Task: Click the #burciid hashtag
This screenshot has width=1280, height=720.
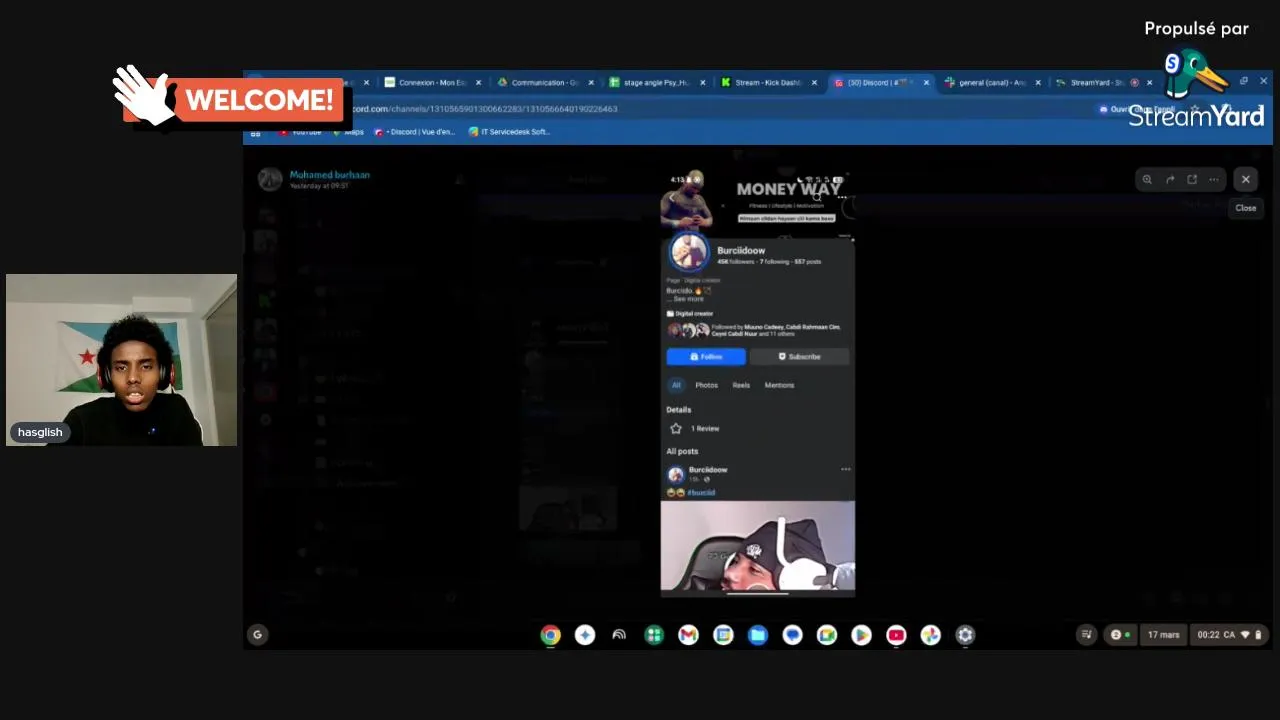Action: point(701,493)
